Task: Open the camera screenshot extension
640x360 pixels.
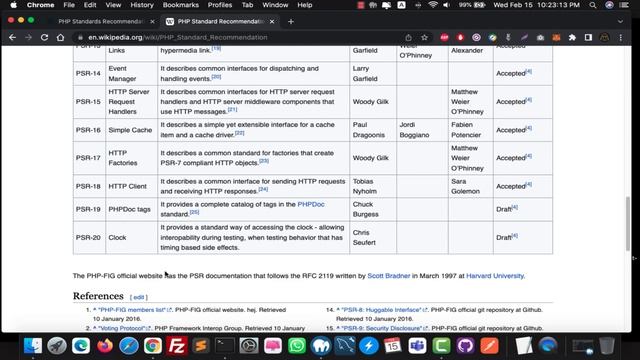Action: (x=540, y=38)
